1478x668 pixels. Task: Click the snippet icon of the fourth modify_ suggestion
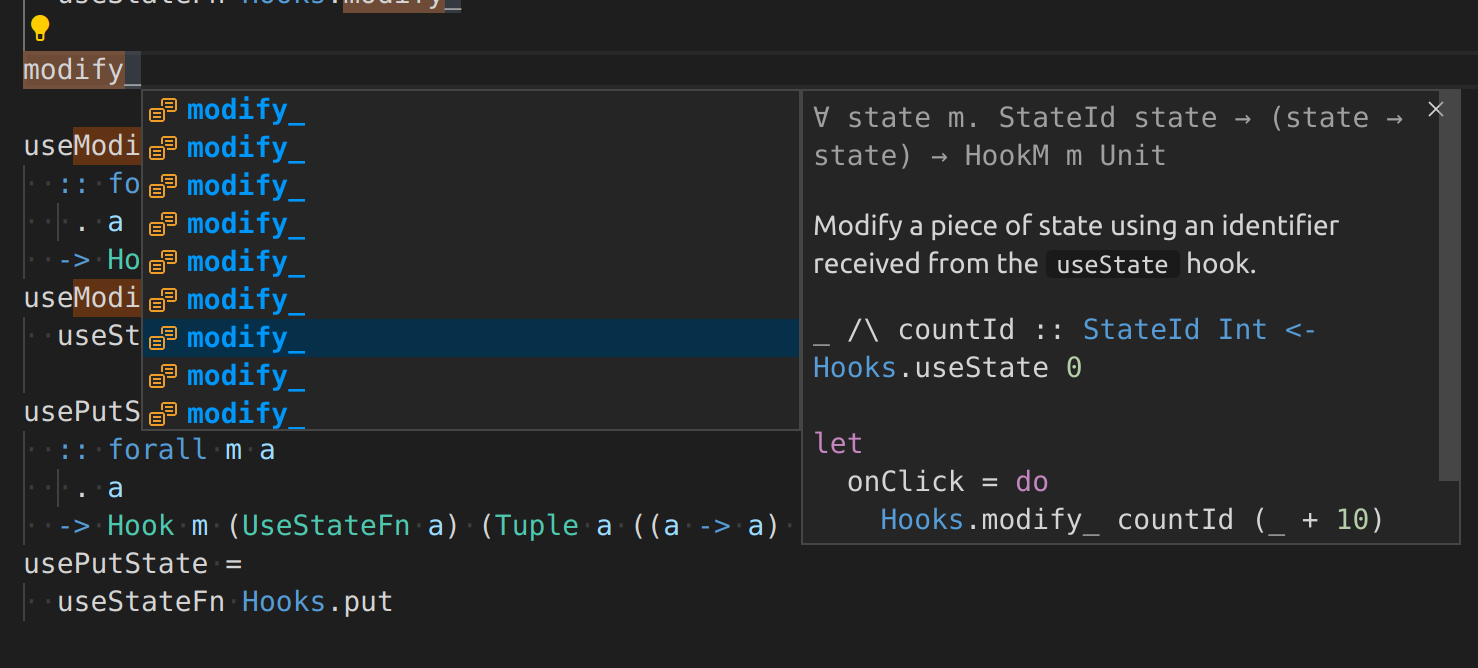point(162,223)
